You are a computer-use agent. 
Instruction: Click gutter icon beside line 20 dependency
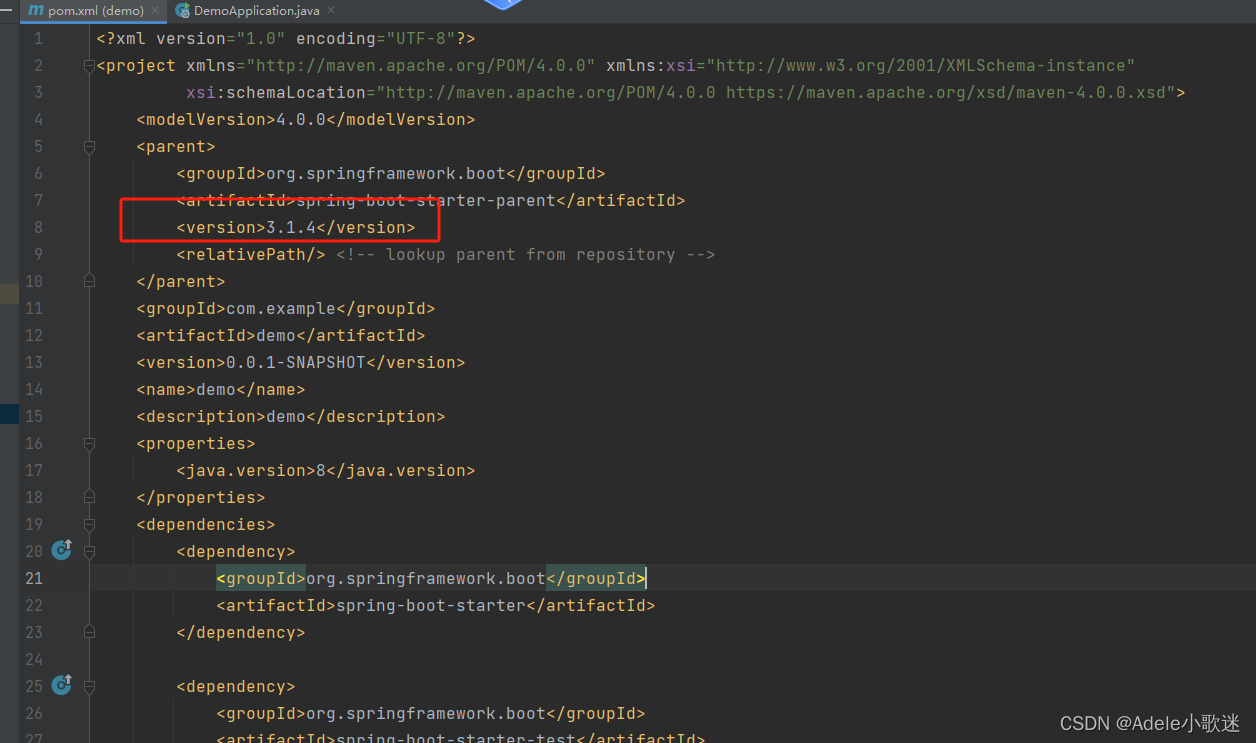point(61,550)
